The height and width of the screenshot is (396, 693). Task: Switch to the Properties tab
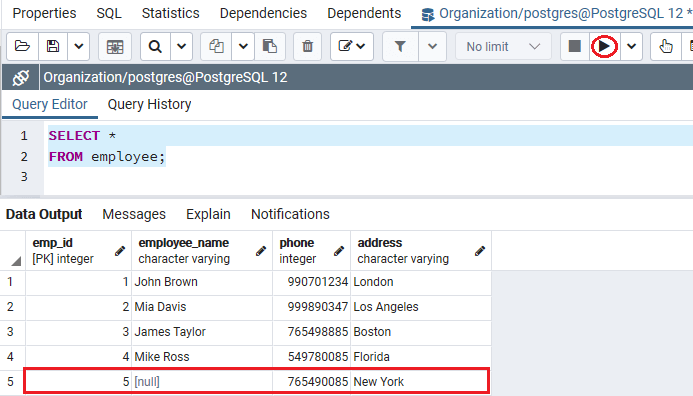click(44, 13)
